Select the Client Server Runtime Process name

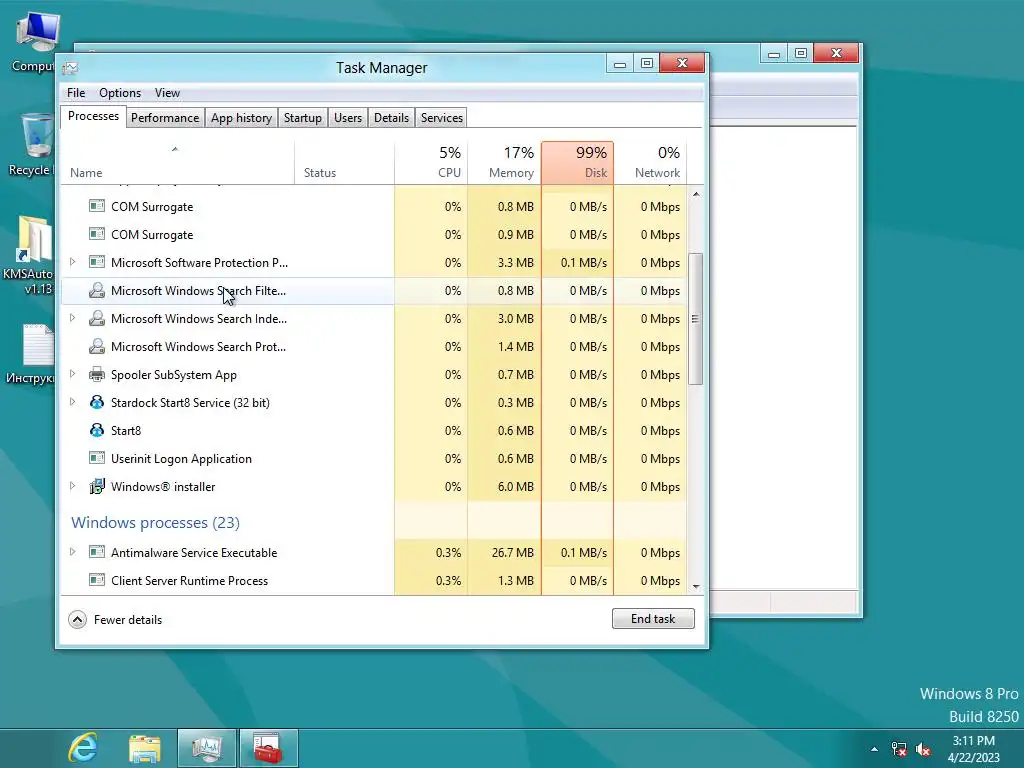tap(189, 581)
